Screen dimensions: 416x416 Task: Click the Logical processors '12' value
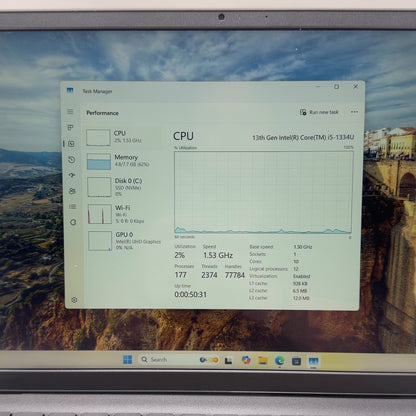click(296, 269)
